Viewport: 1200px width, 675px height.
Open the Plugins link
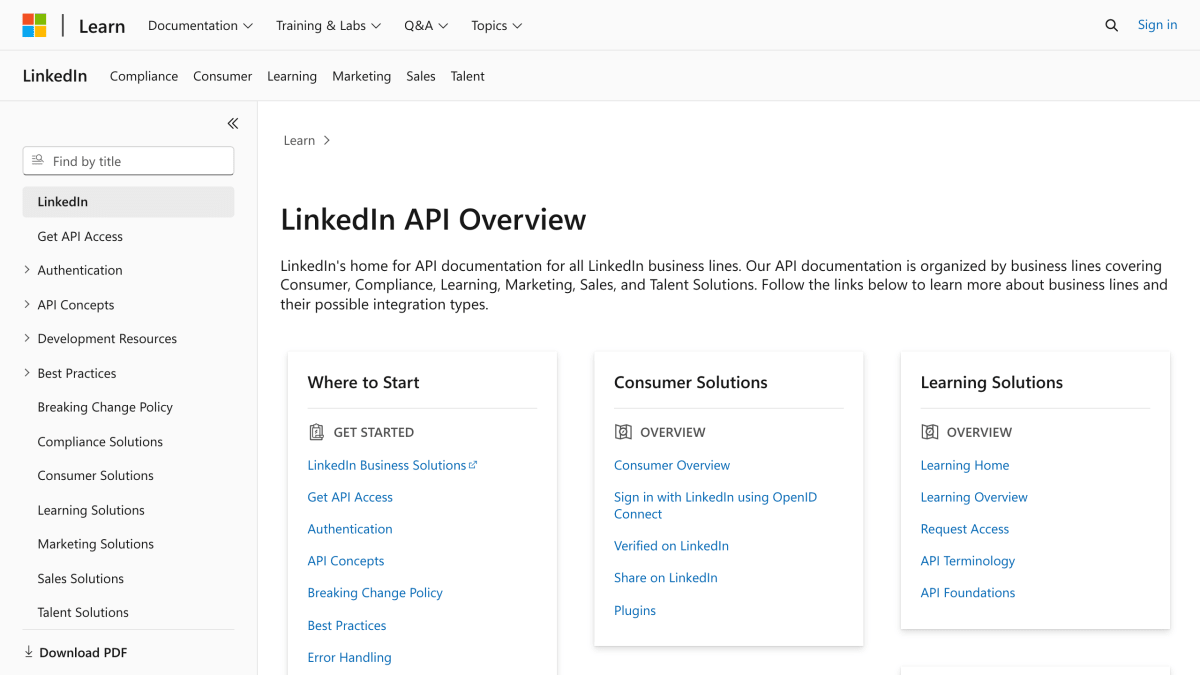(635, 610)
